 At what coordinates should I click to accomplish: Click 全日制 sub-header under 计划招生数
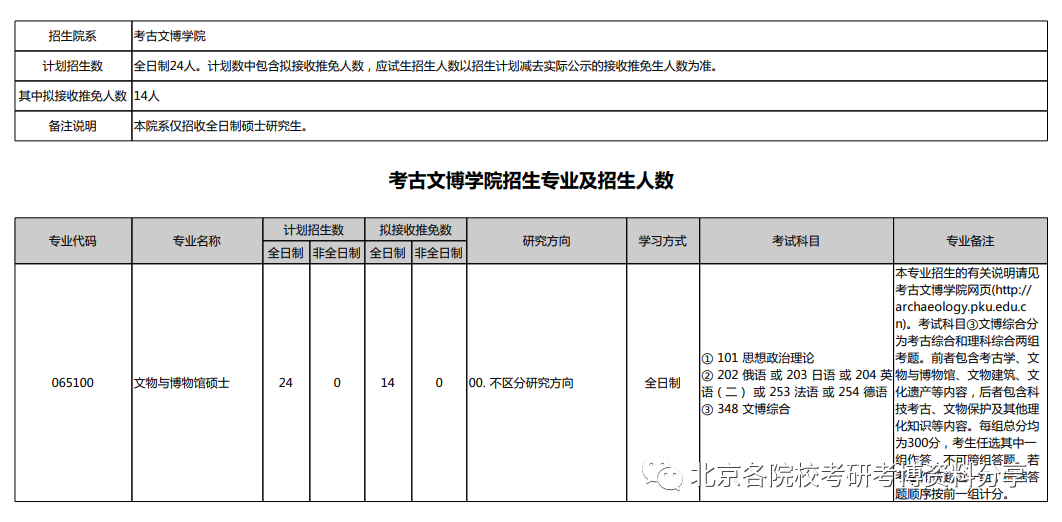(x=286, y=253)
